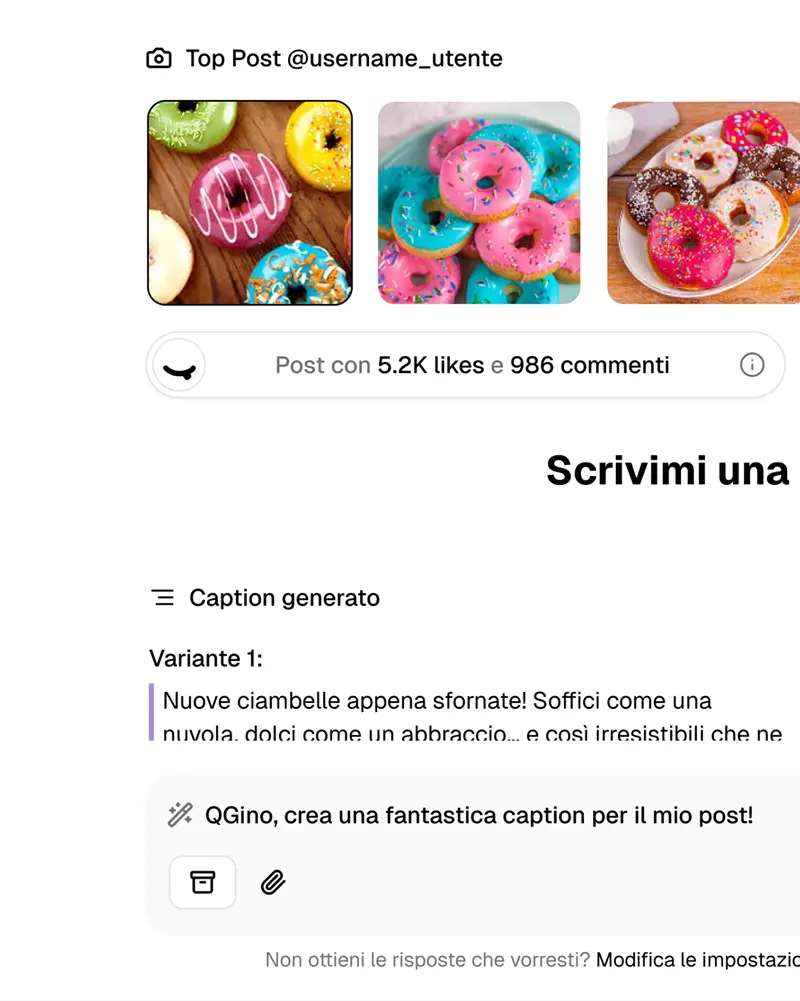
Task: Click the magic wand icon in prompt box
Action: point(180,815)
